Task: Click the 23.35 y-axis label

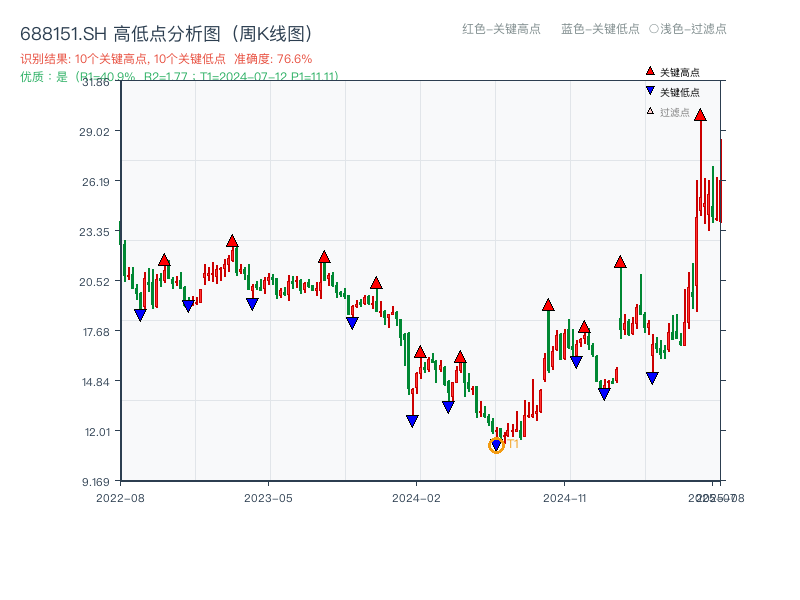Action: [x=94, y=232]
